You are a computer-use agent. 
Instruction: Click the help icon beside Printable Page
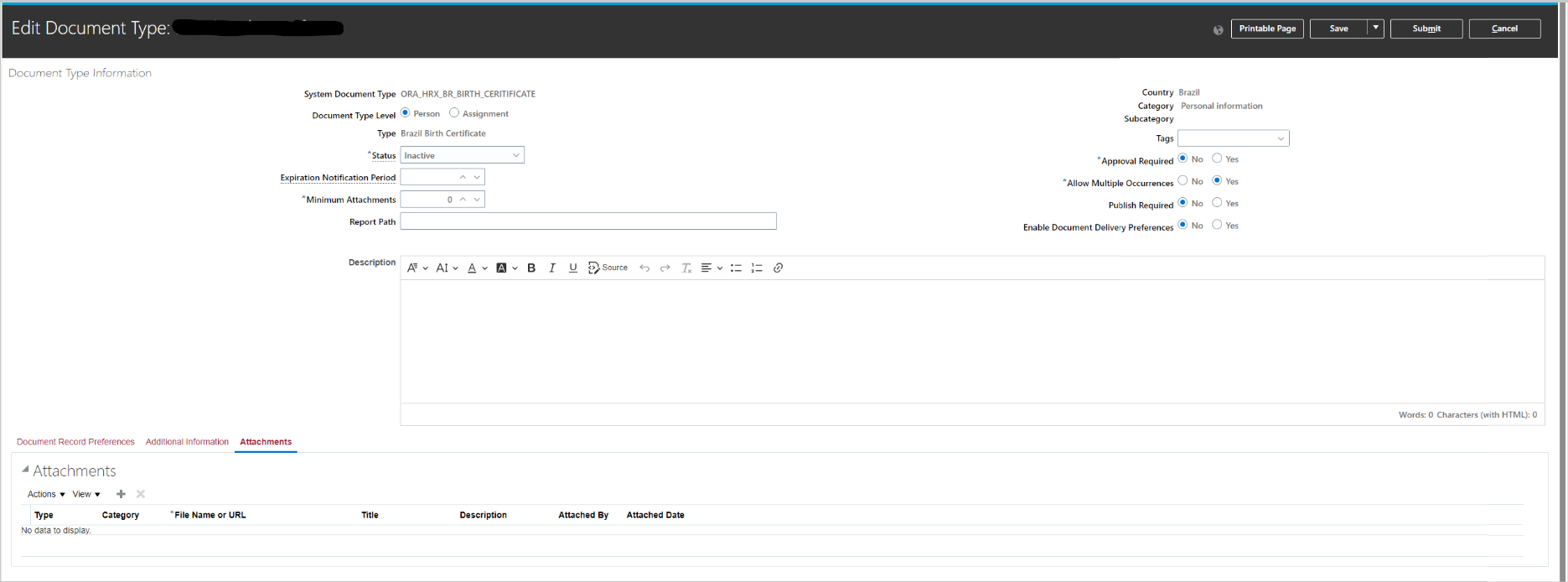[1218, 29]
